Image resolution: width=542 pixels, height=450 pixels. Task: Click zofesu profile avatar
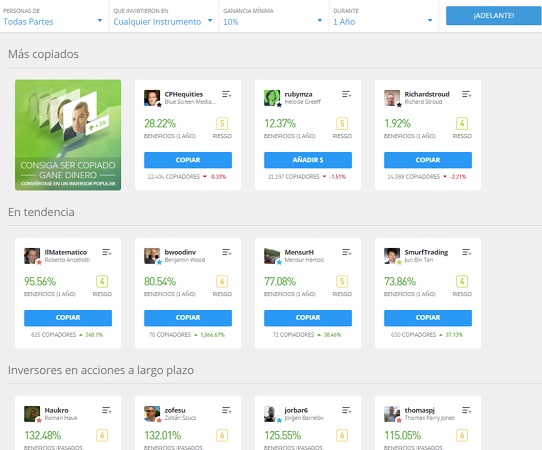[152, 414]
